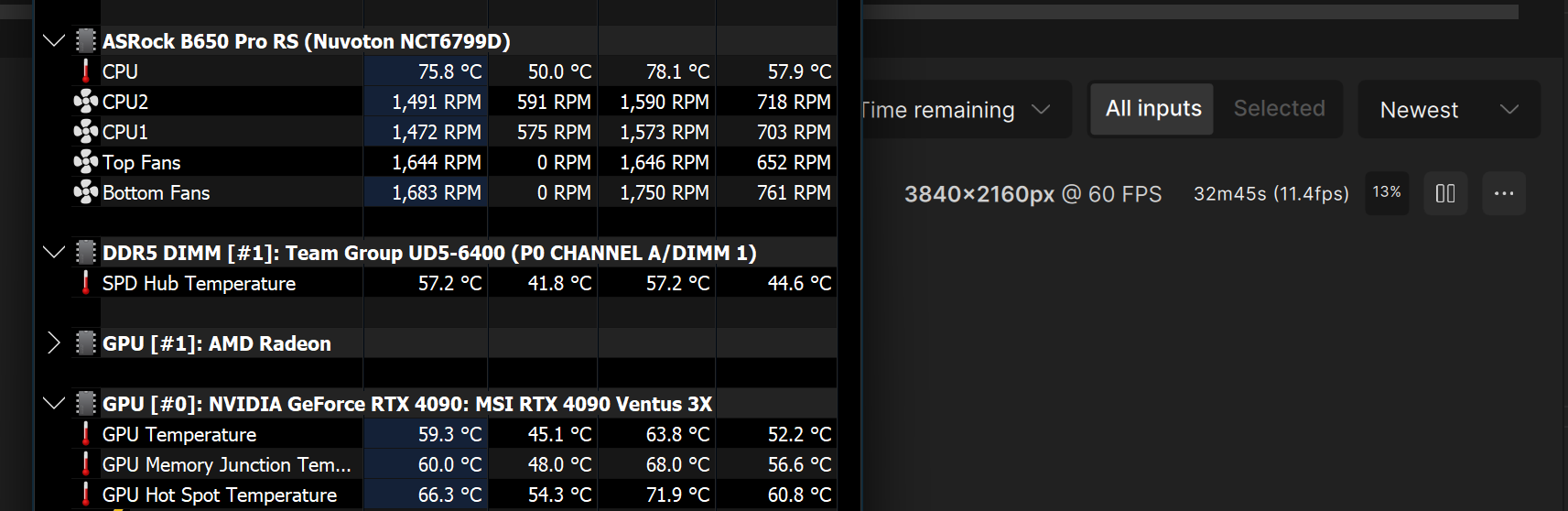The height and width of the screenshot is (511, 1568).
Task: Collapse the DDR5 DIMM Team Group section
Action: pos(54,253)
